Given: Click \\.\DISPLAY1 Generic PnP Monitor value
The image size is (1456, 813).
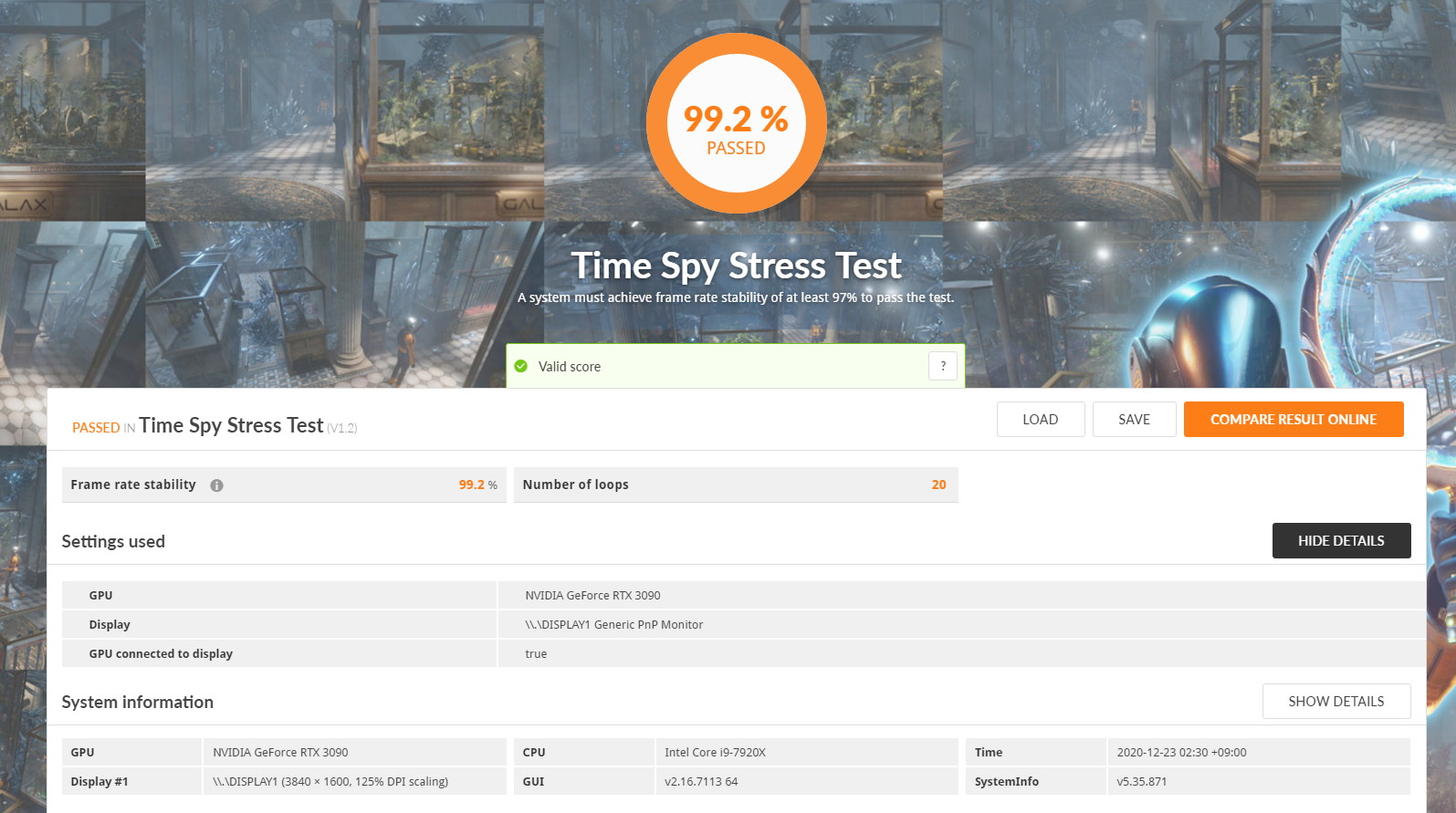Looking at the screenshot, I should pyautogui.click(x=613, y=625).
